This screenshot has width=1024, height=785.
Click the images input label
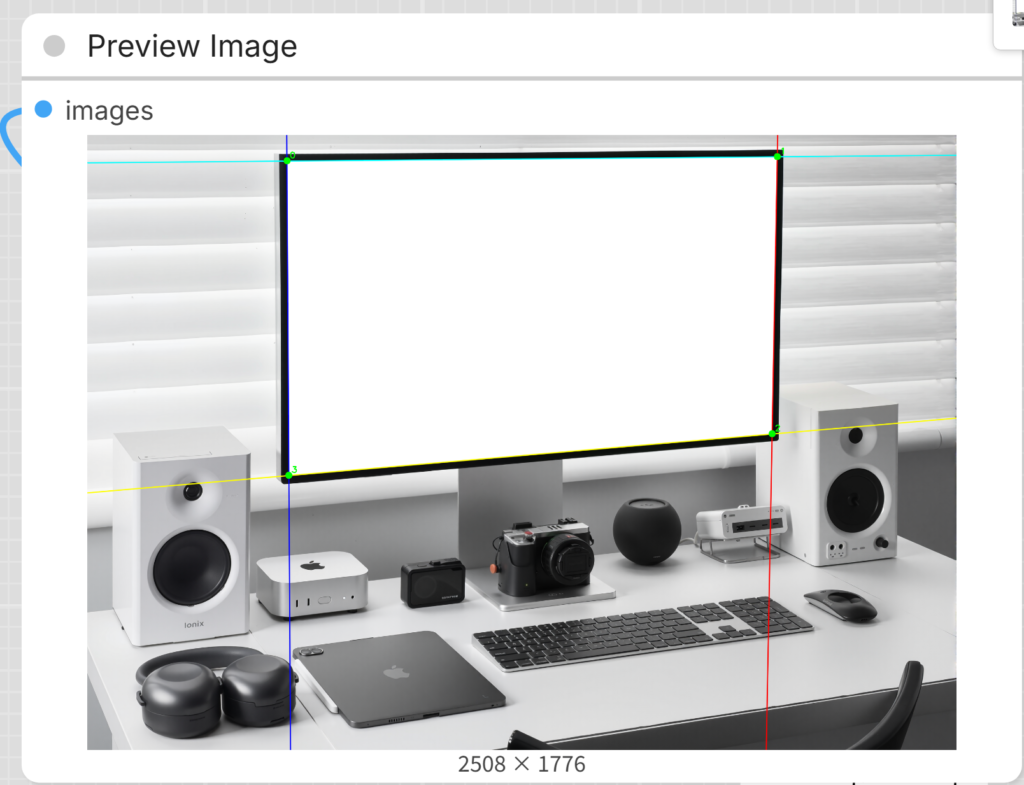point(109,110)
